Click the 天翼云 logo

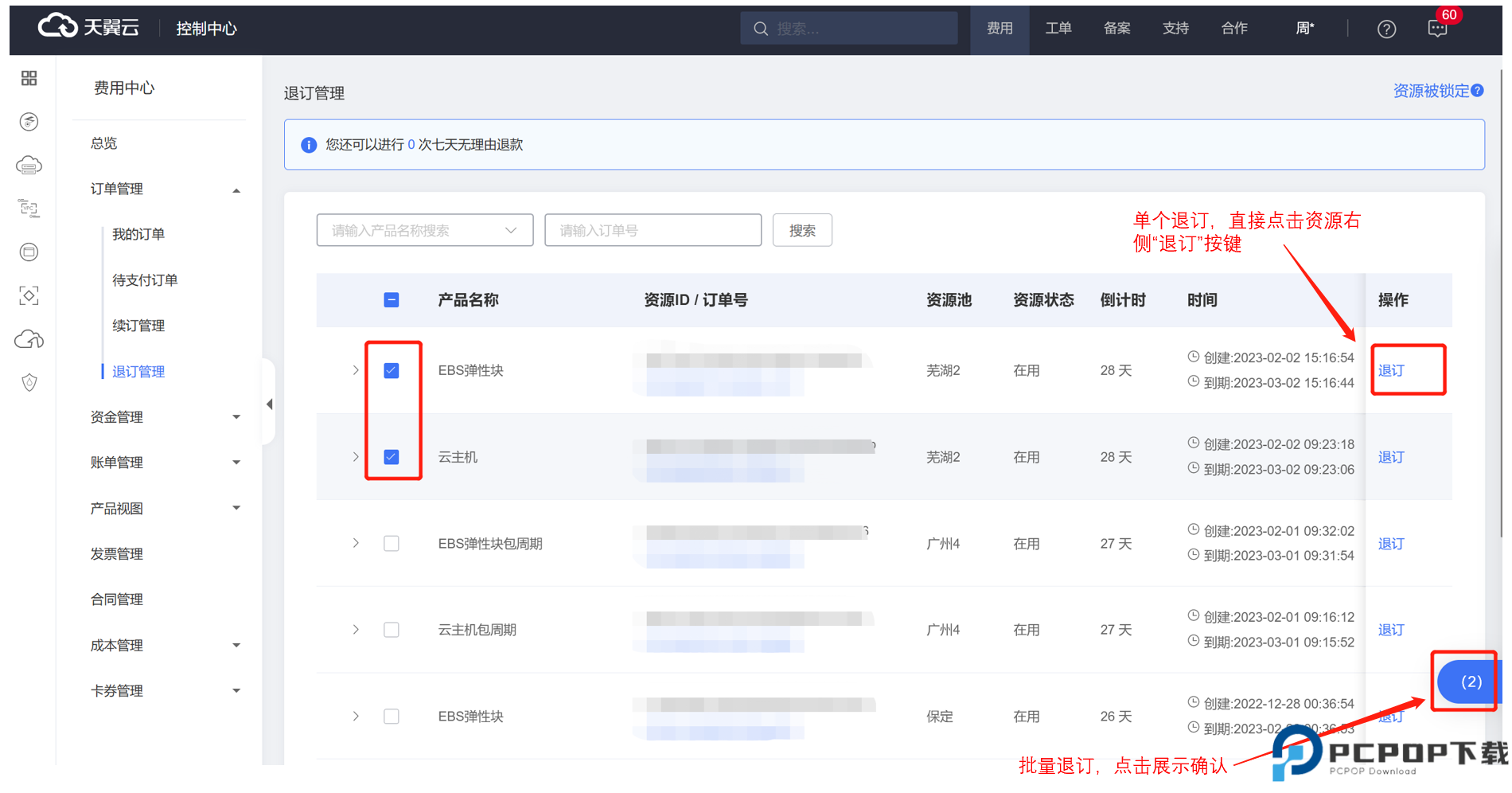[x=88, y=27]
